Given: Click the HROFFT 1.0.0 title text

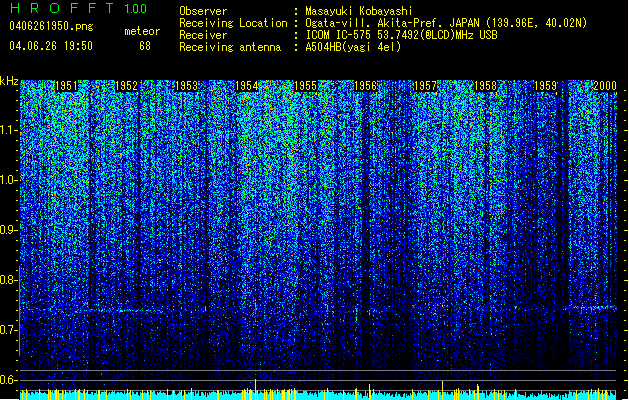Looking at the screenshot, I should tap(78, 8).
